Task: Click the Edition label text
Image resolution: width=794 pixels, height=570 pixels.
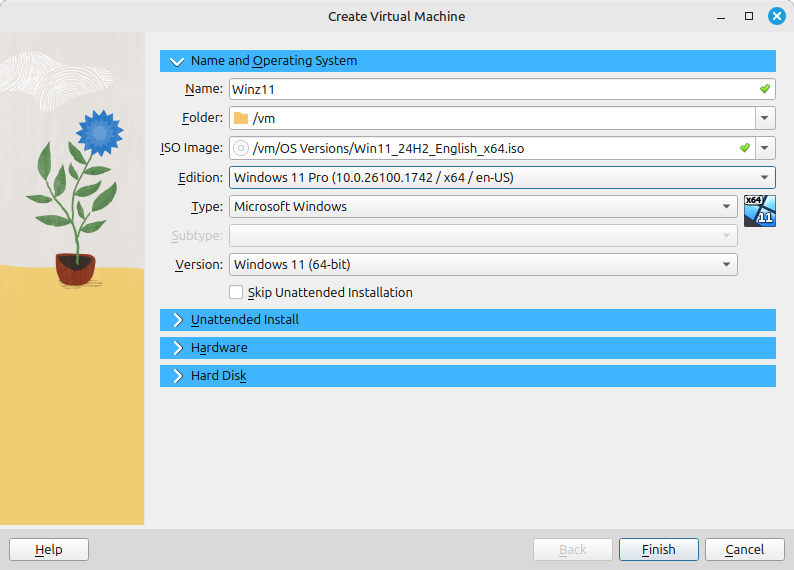Action: (x=201, y=178)
